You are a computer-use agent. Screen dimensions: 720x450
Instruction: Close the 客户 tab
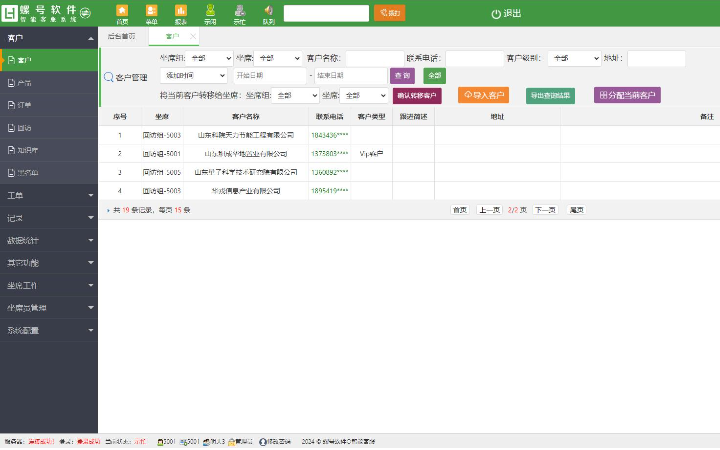[x=193, y=36]
